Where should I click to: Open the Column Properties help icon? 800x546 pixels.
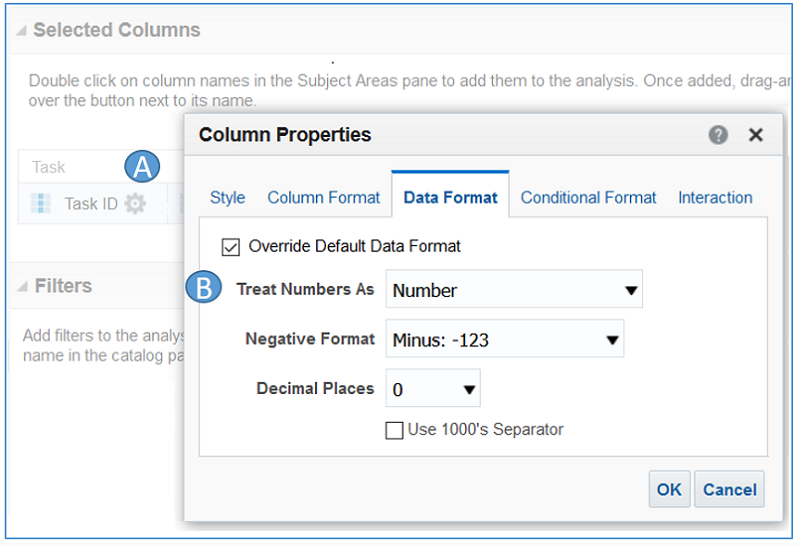click(718, 135)
